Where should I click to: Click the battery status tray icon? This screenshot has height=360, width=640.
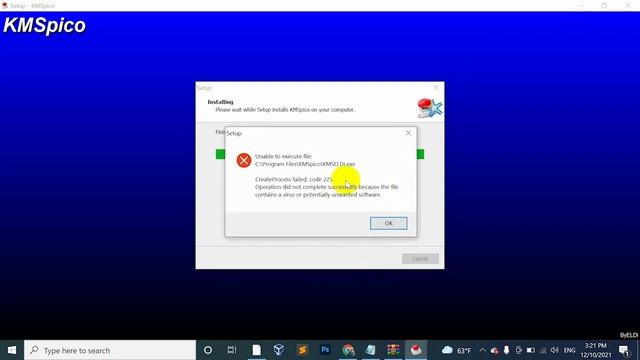(531, 350)
